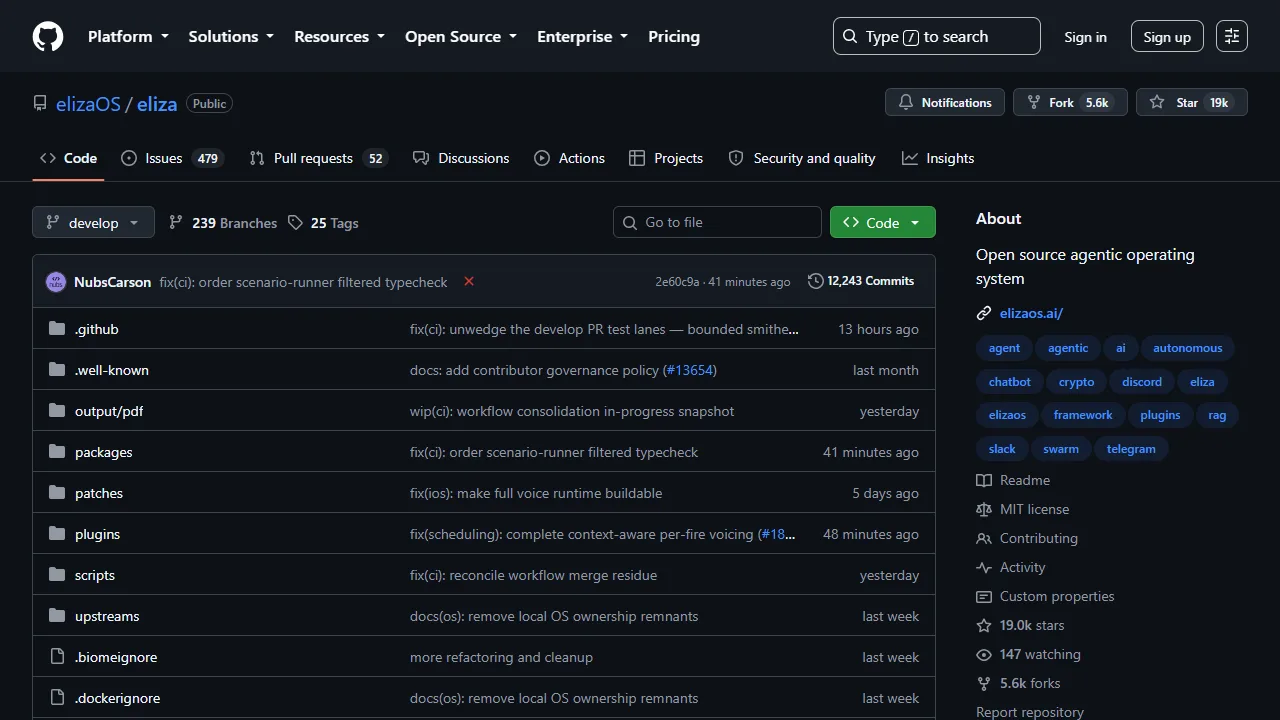Click the search box in the header
This screenshot has height=720, width=1280.
pyautogui.click(x=936, y=36)
